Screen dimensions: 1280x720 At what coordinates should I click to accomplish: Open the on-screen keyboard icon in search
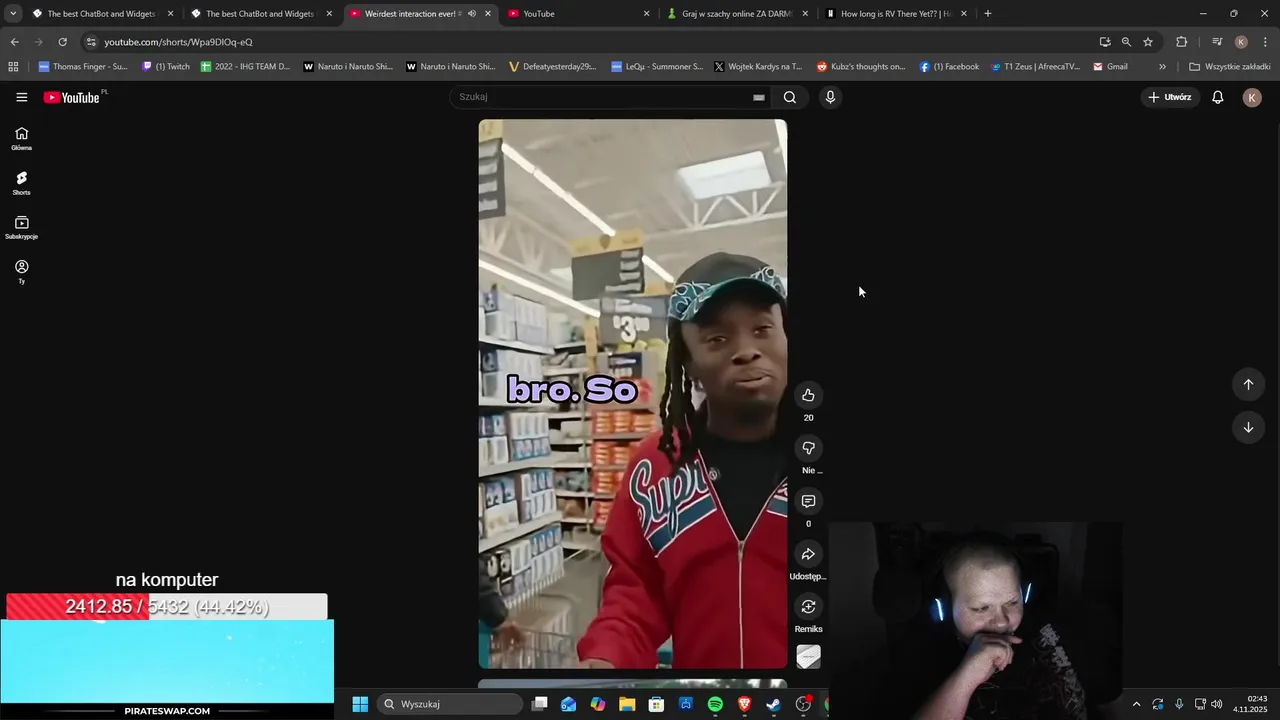click(x=759, y=97)
